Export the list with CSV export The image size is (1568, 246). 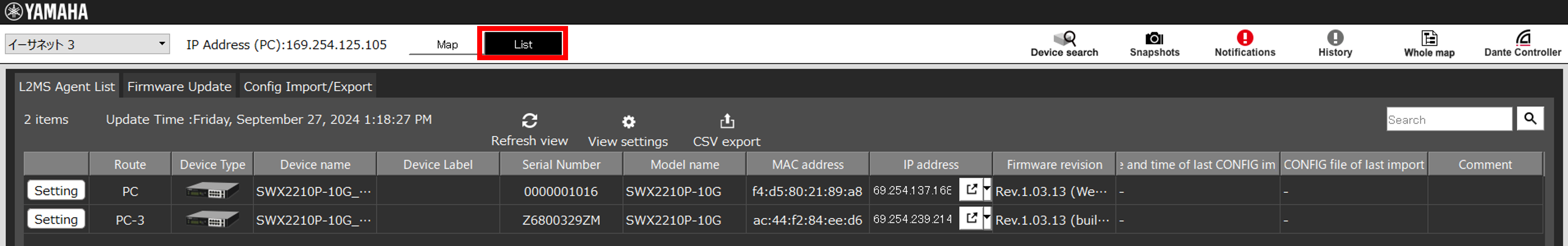[x=726, y=121]
